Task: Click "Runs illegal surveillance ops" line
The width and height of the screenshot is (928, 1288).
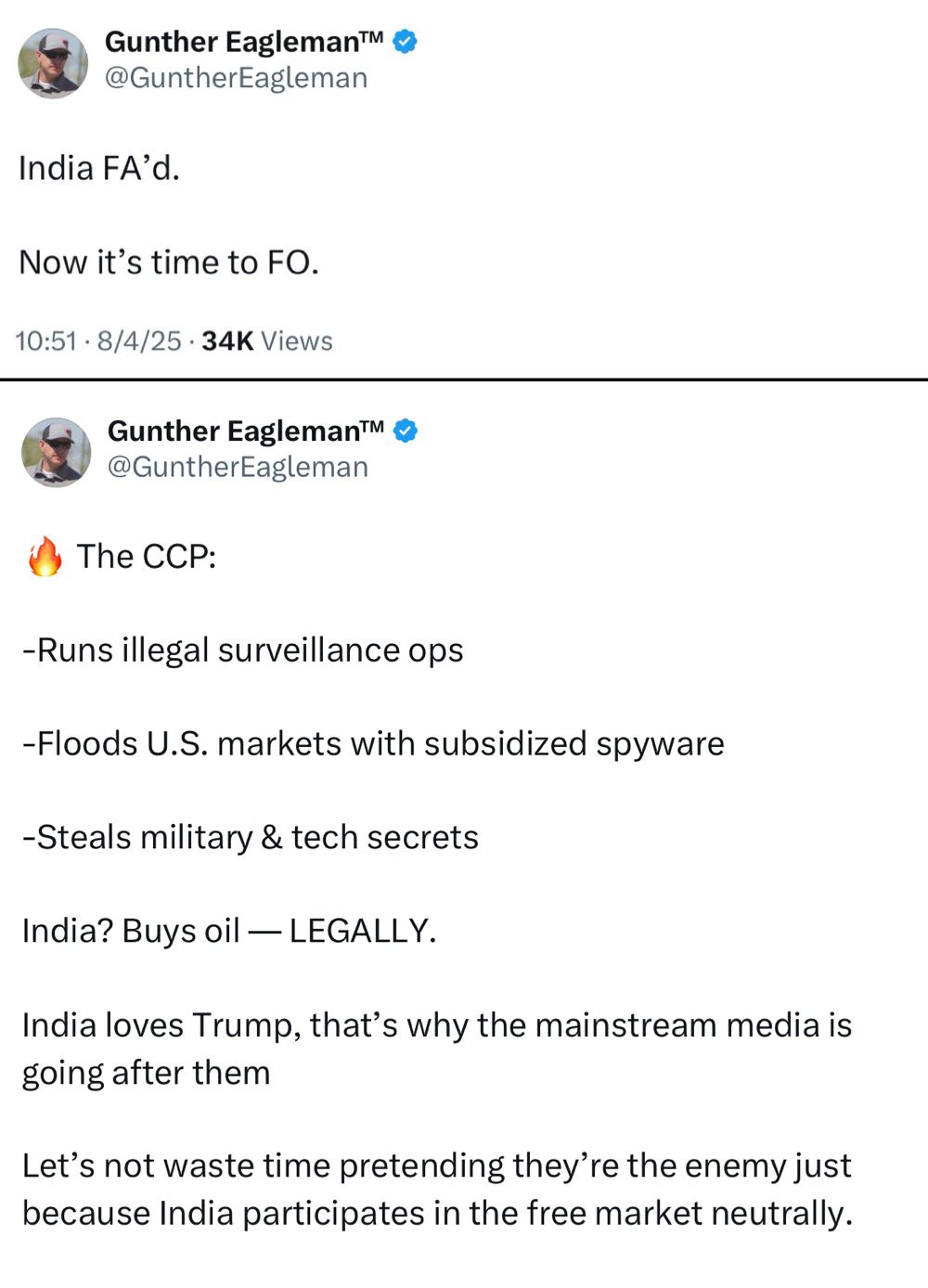Action: click(243, 650)
